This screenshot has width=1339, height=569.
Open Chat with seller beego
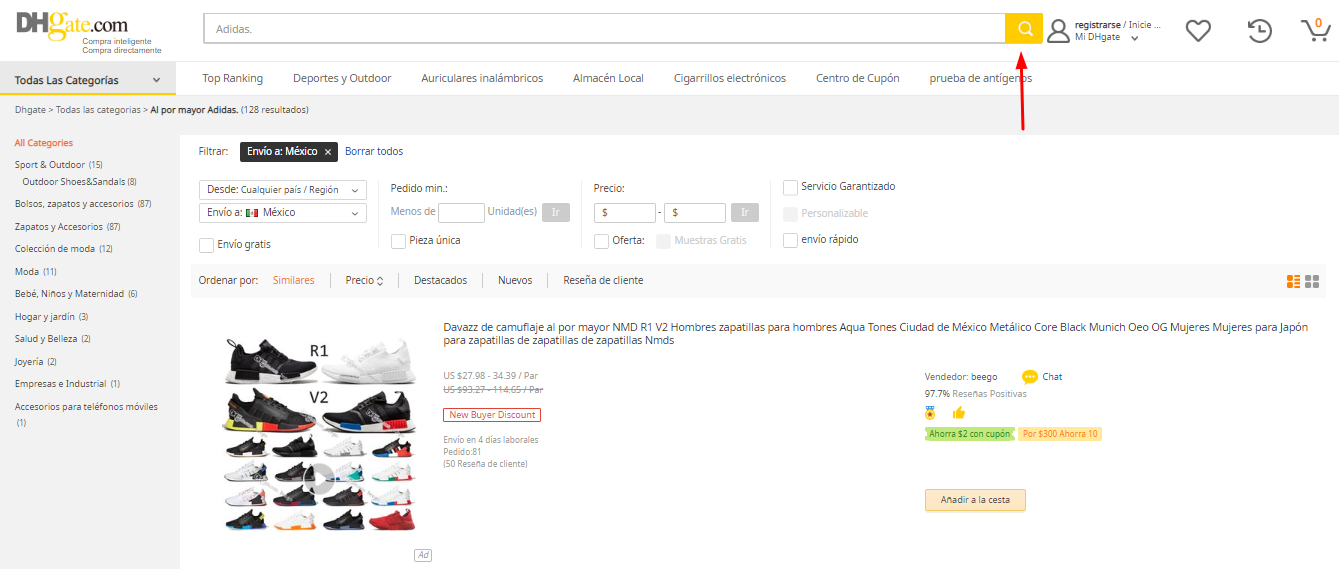pos(1042,377)
